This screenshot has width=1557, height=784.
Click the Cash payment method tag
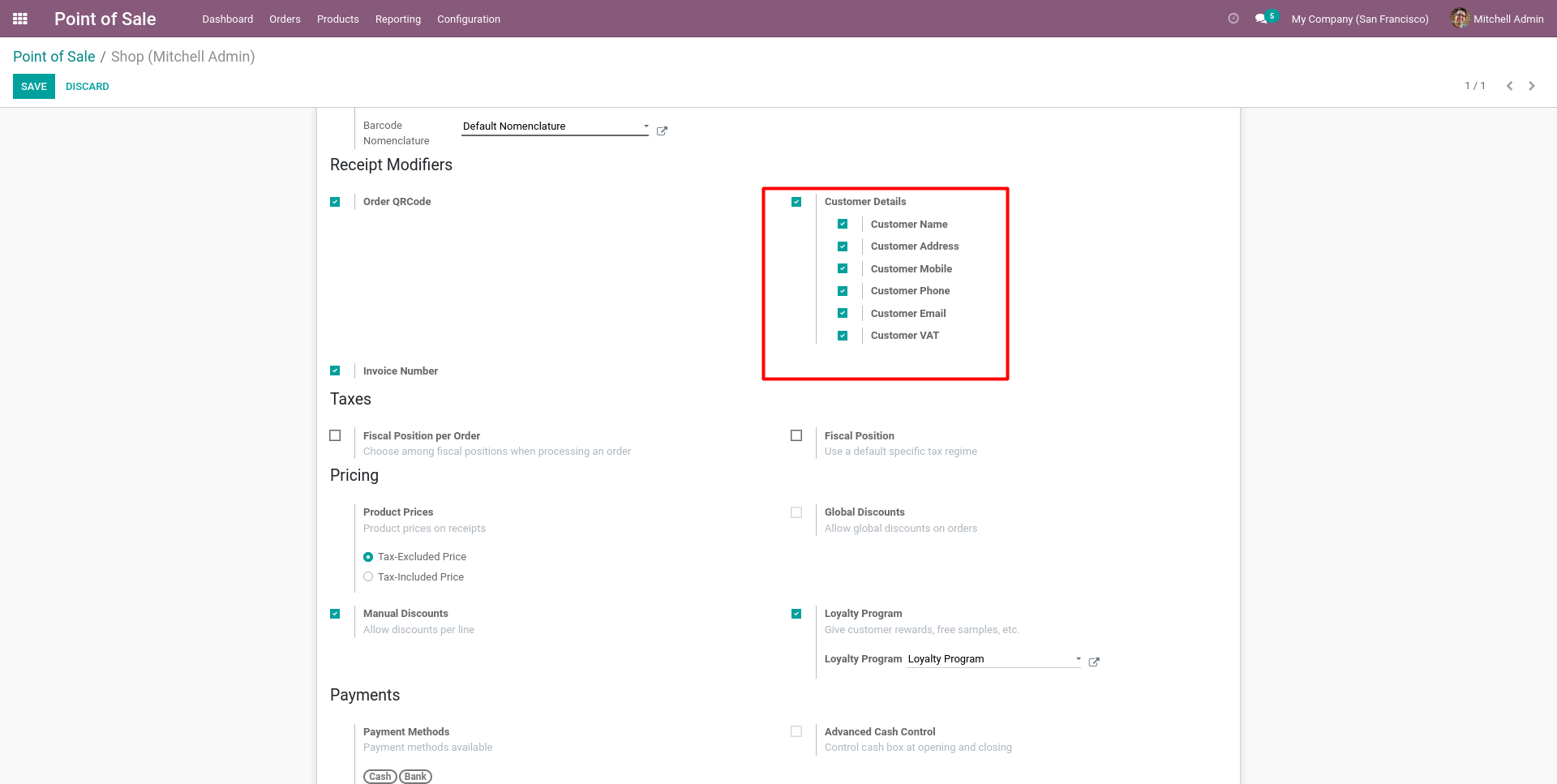click(x=380, y=777)
